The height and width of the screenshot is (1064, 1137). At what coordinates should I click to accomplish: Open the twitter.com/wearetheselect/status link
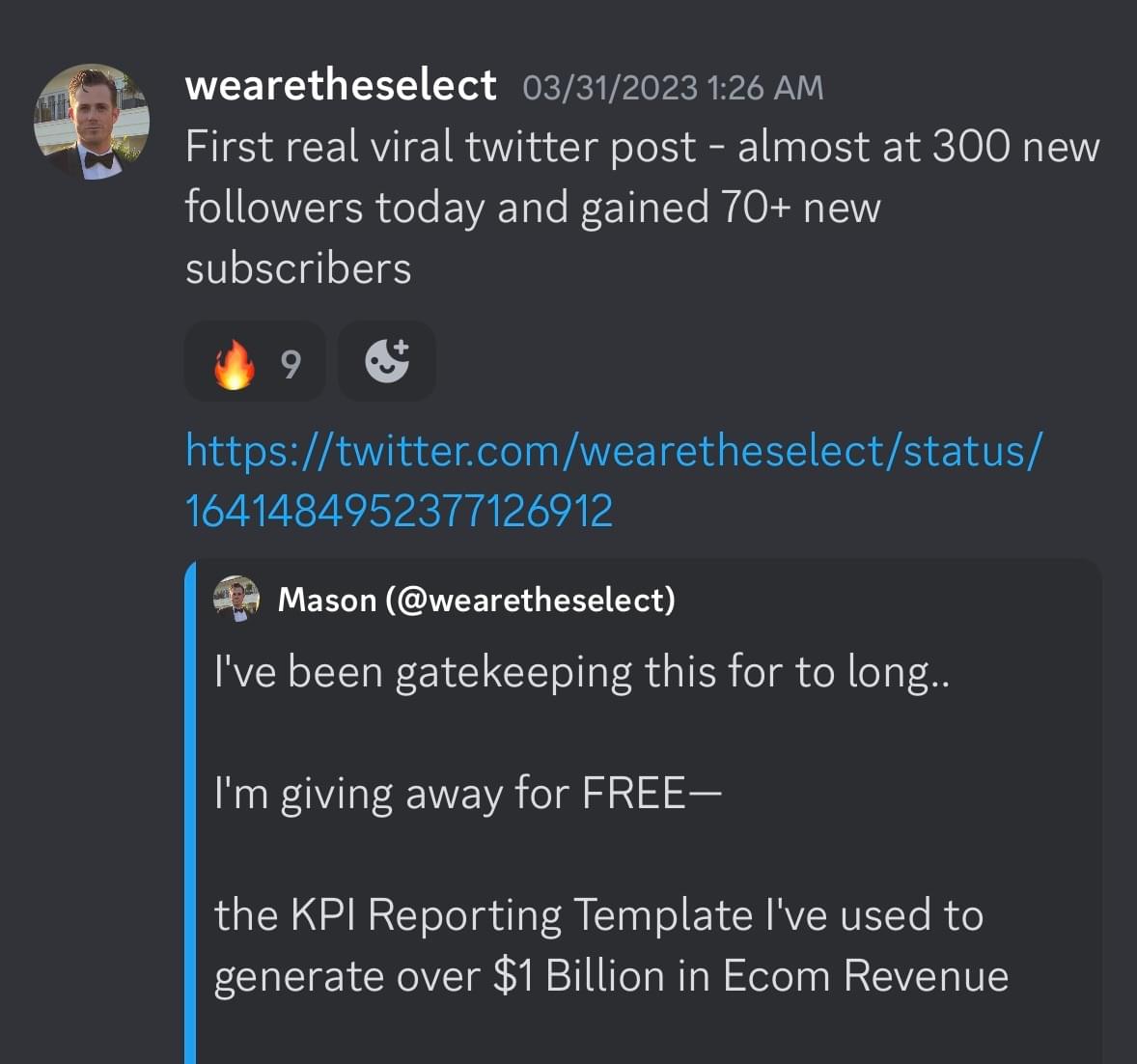coord(614,451)
